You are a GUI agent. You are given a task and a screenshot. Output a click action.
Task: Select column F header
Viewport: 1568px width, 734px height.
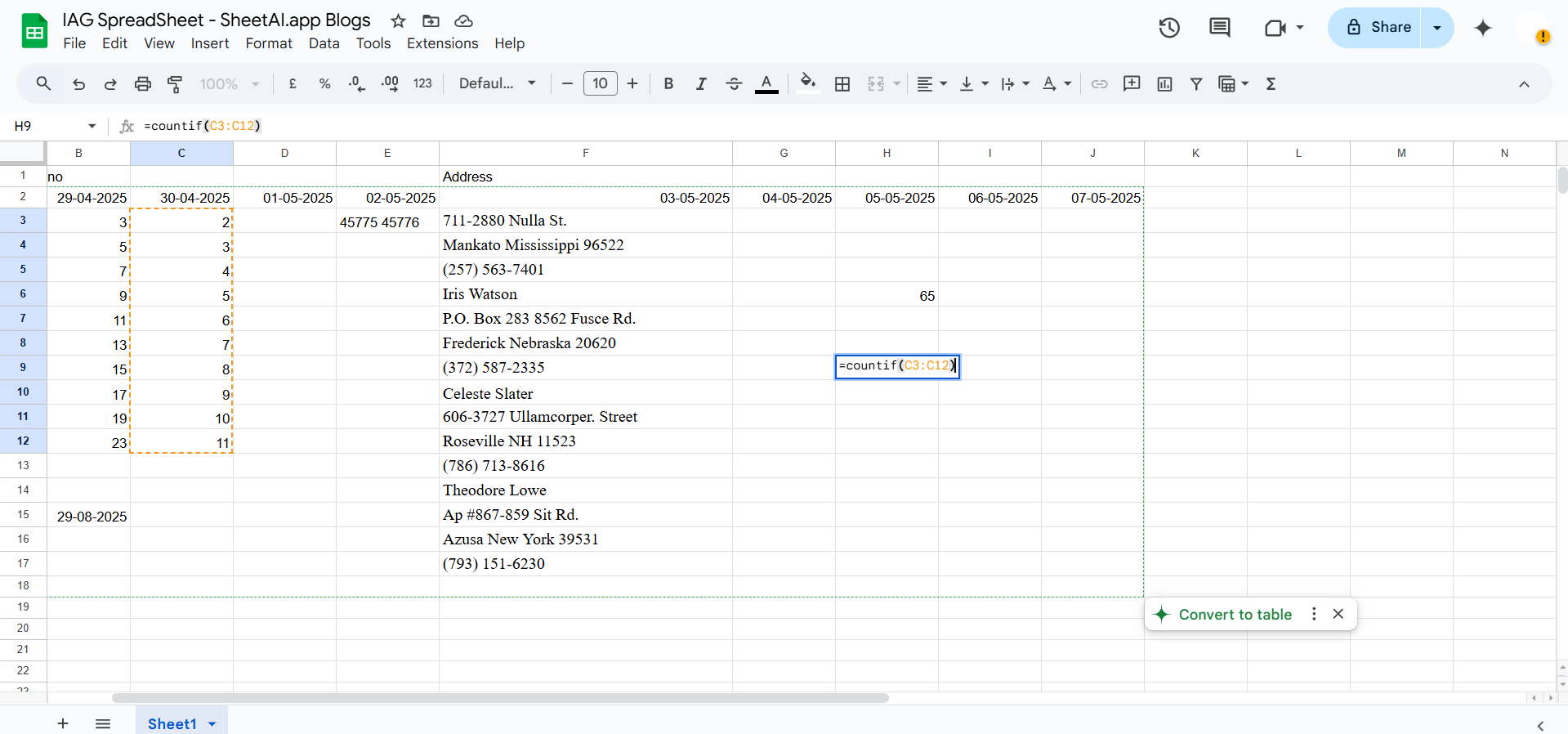pos(586,153)
